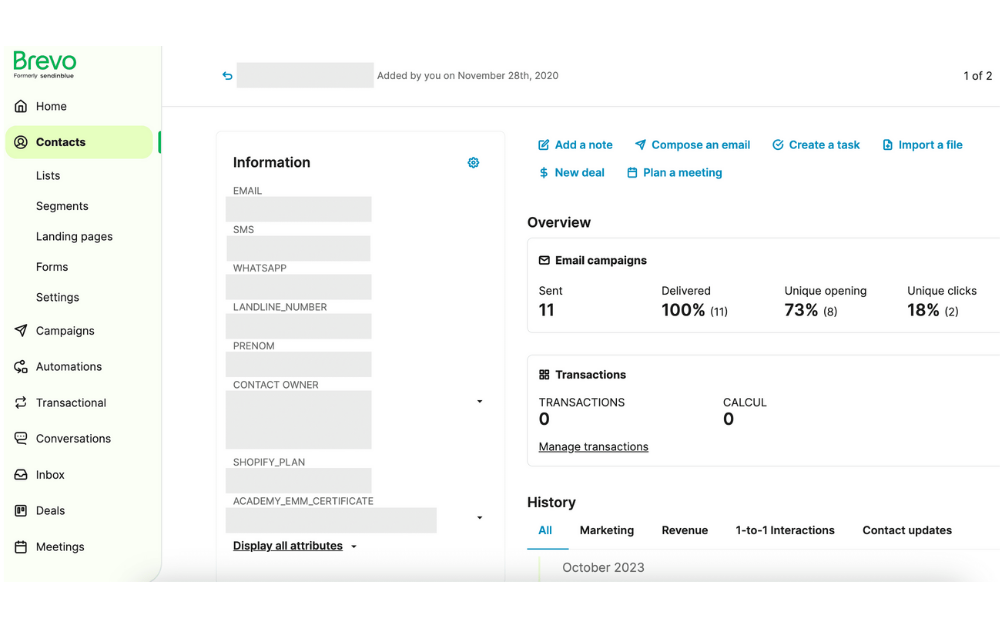This screenshot has height=628, width=1000.
Task: Click the New deal dollar icon
Action: (x=543, y=173)
